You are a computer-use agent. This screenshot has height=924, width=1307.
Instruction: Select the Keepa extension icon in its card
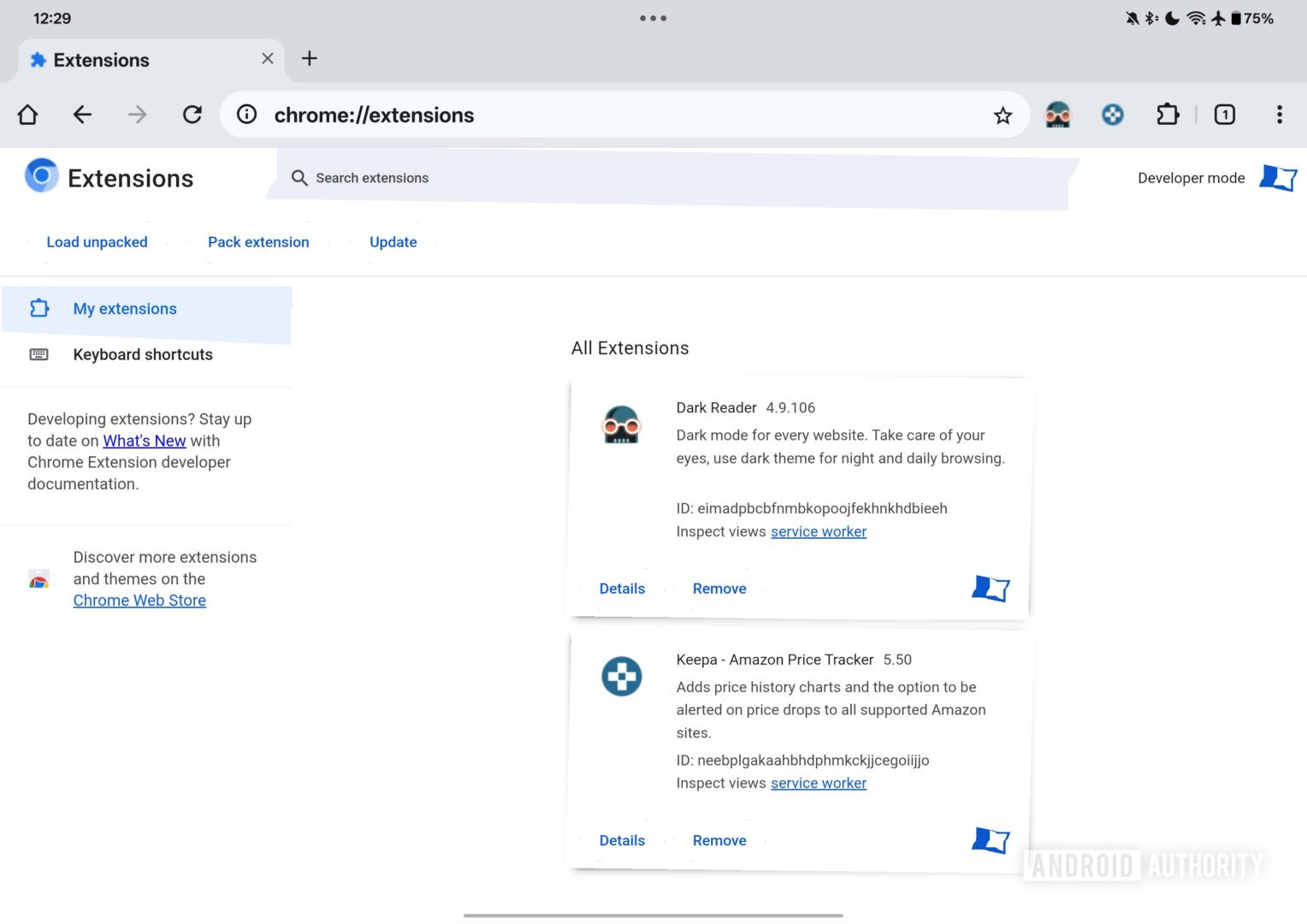tap(622, 677)
